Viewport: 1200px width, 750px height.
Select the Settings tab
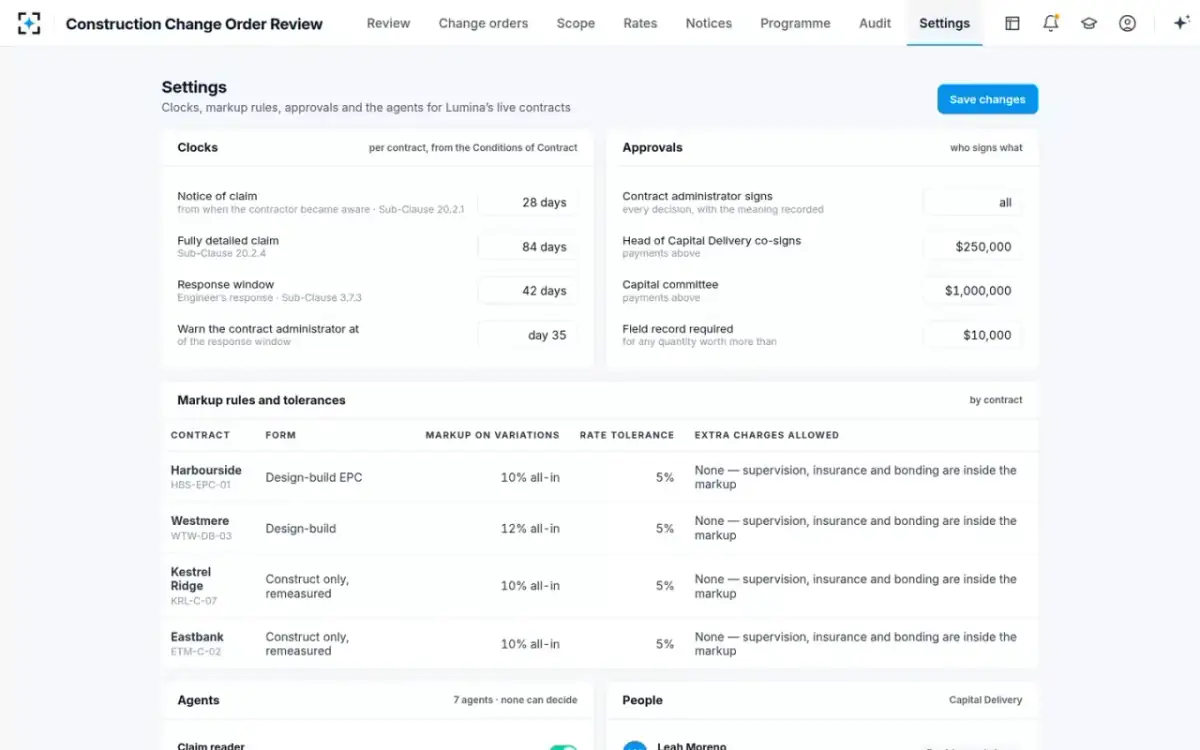pos(944,23)
